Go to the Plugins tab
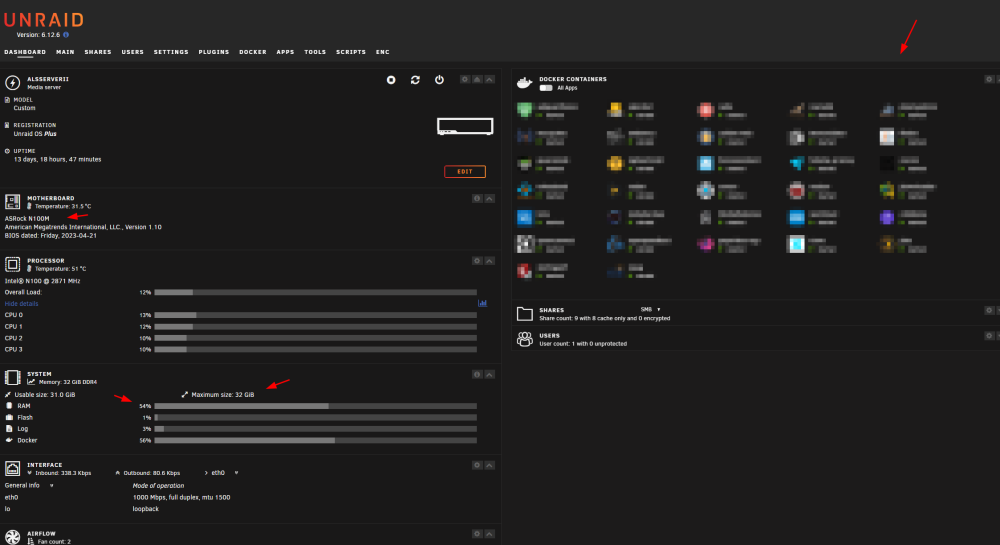Screen dimensions: 1000x545 point(214,52)
